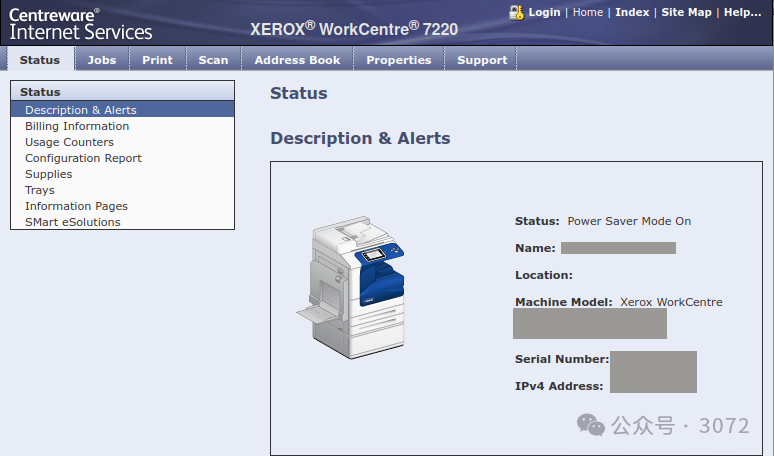Click the 'Machine Model:' label
The height and width of the screenshot is (456, 774).
point(563,302)
